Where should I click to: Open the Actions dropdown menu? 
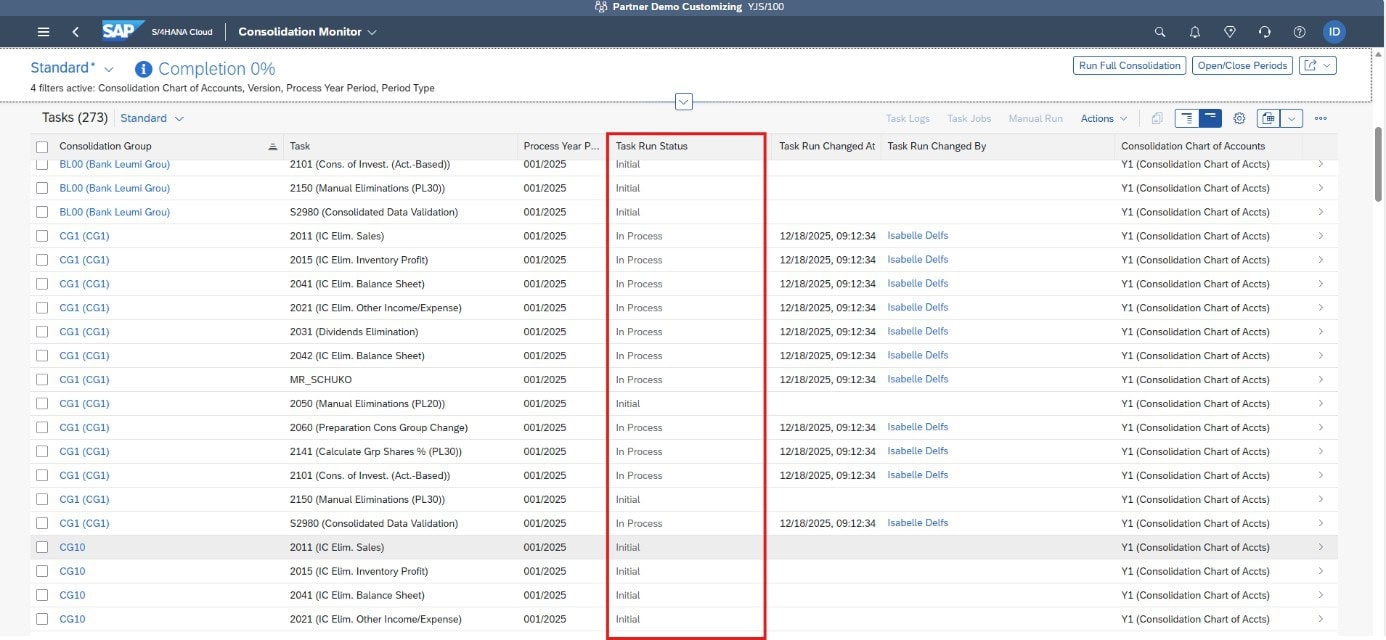(x=1103, y=119)
